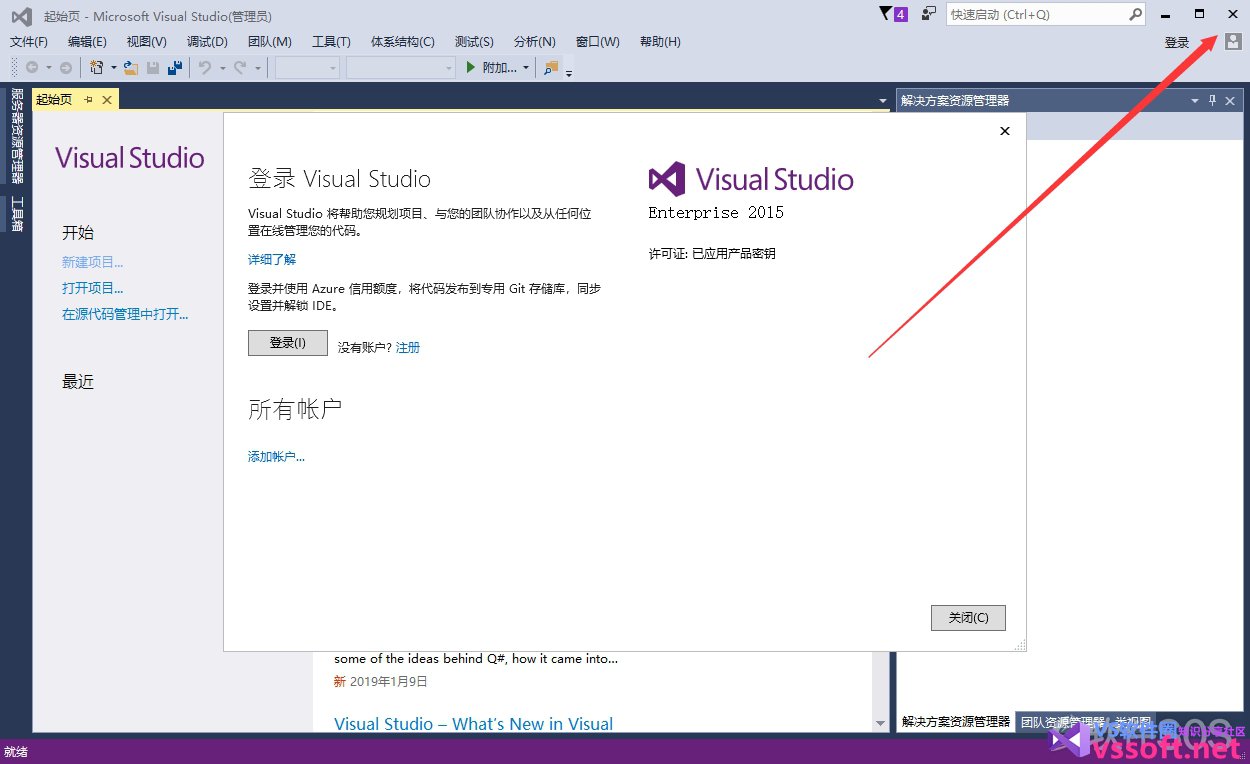Open the Visual Studio – What's New article link

(x=474, y=724)
